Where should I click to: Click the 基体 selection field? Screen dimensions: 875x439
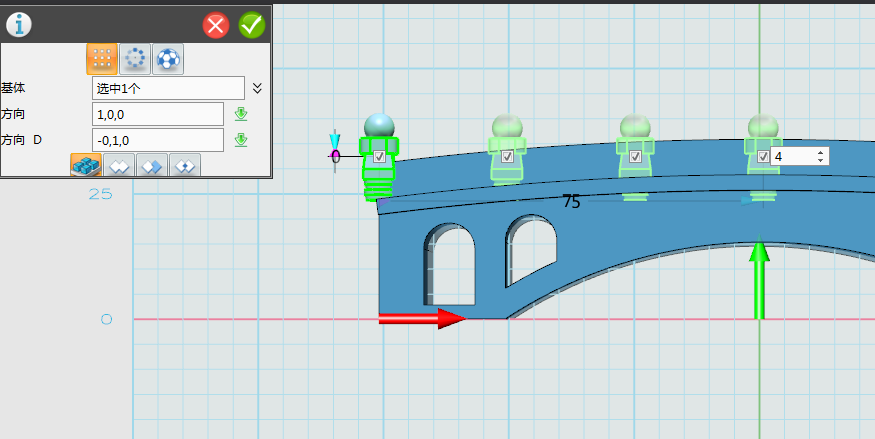168,88
